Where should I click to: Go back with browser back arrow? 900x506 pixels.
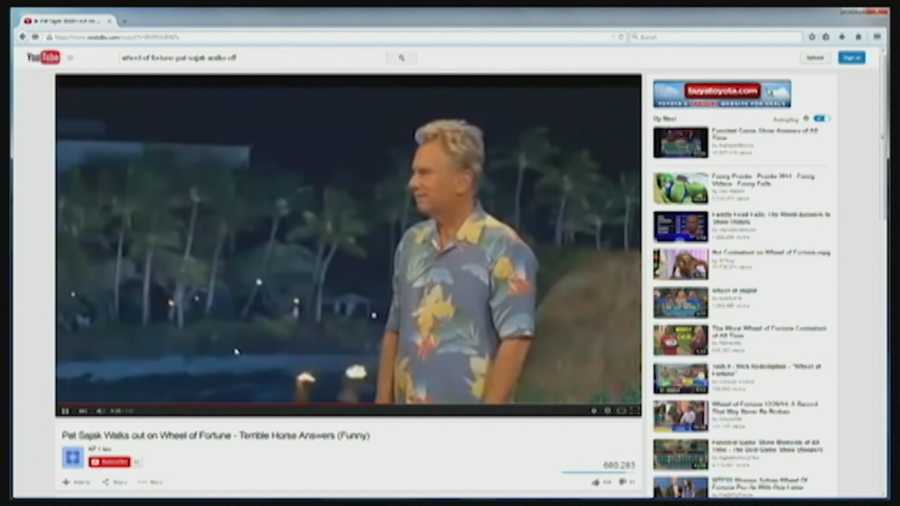click(23, 37)
